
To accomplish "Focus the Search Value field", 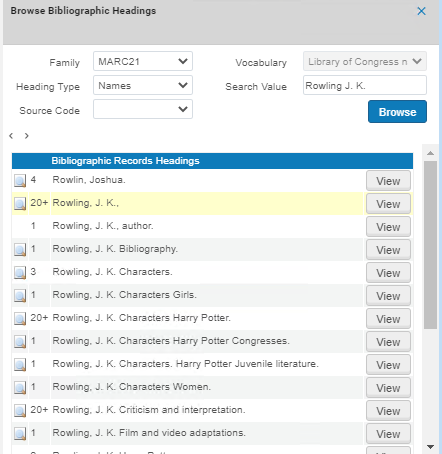I will pos(365,85).
